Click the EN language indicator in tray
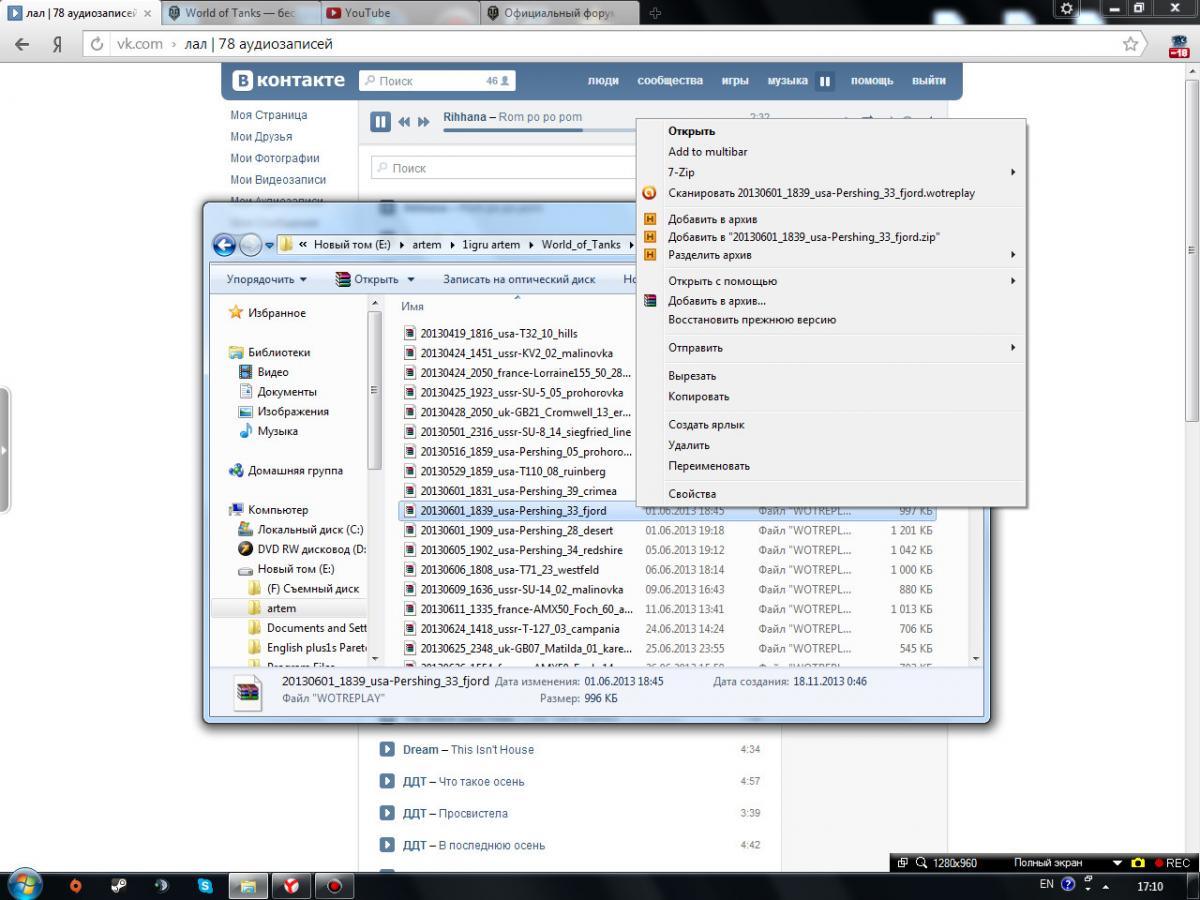This screenshot has width=1200, height=900. pos(1046,884)
